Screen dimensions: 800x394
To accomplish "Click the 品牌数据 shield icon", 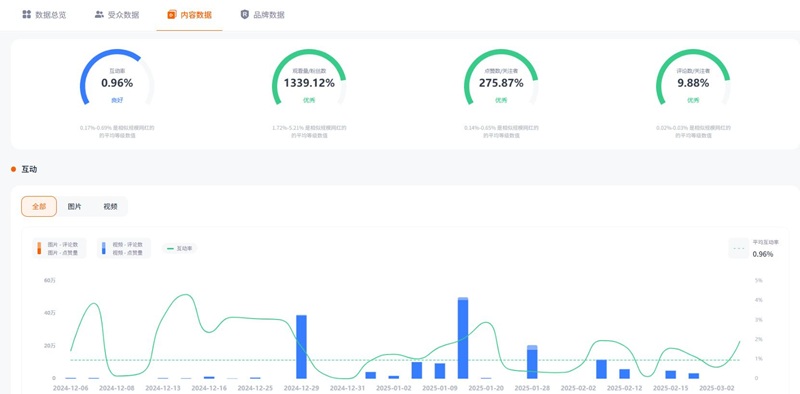I will click(x=245, y=15).
